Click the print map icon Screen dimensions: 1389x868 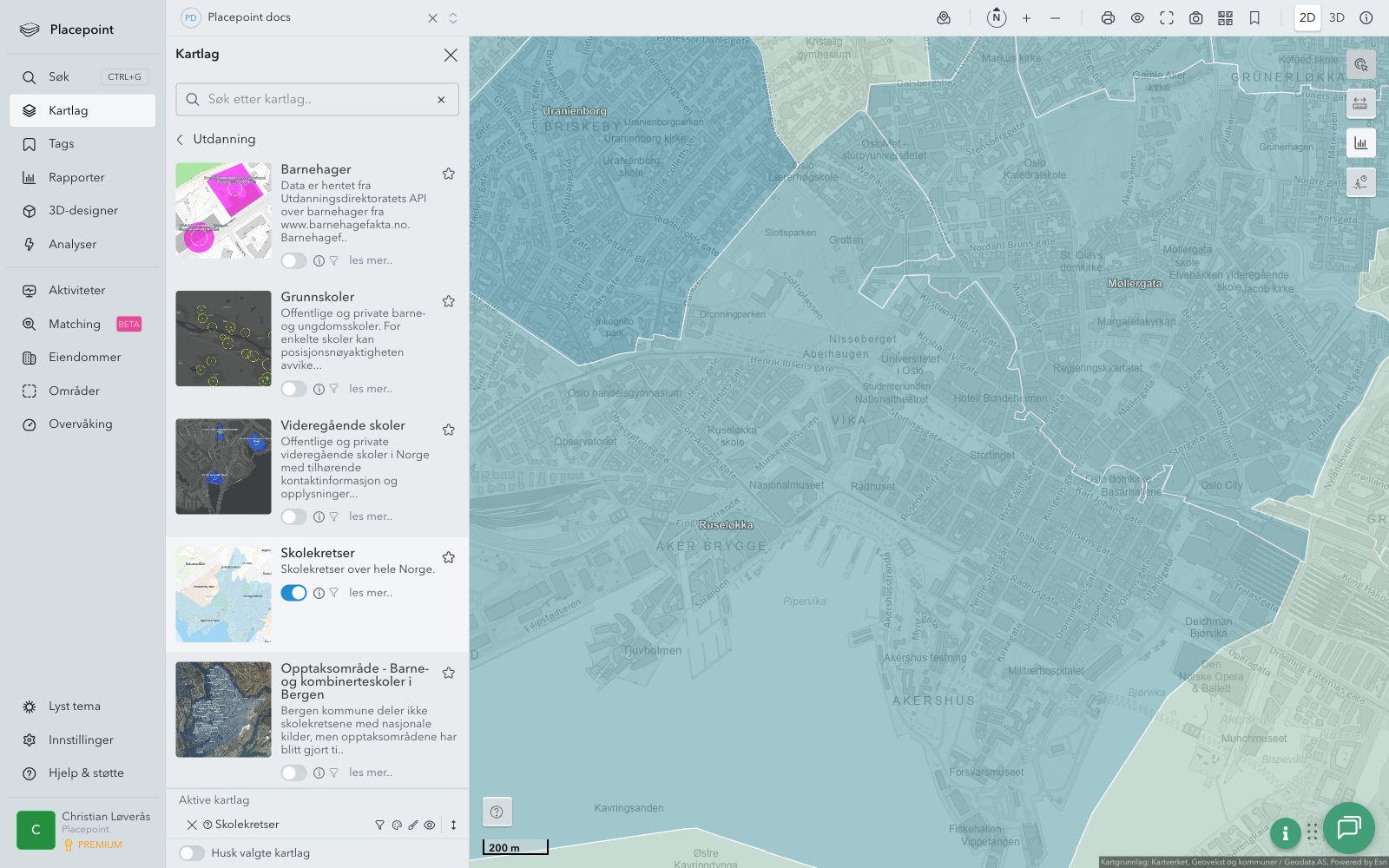click(1108, 18)
